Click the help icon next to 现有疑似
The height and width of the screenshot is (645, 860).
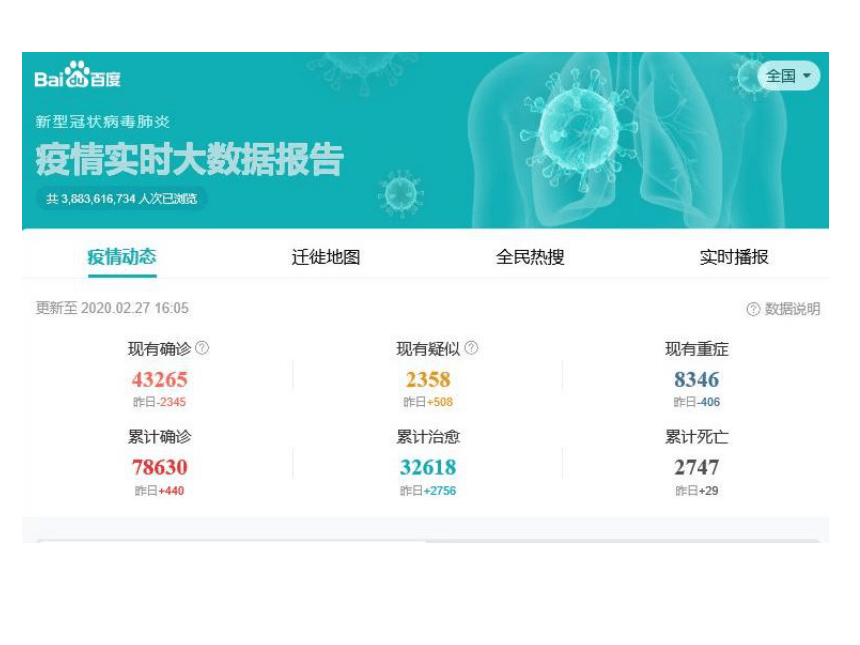[x=471, y=348]
